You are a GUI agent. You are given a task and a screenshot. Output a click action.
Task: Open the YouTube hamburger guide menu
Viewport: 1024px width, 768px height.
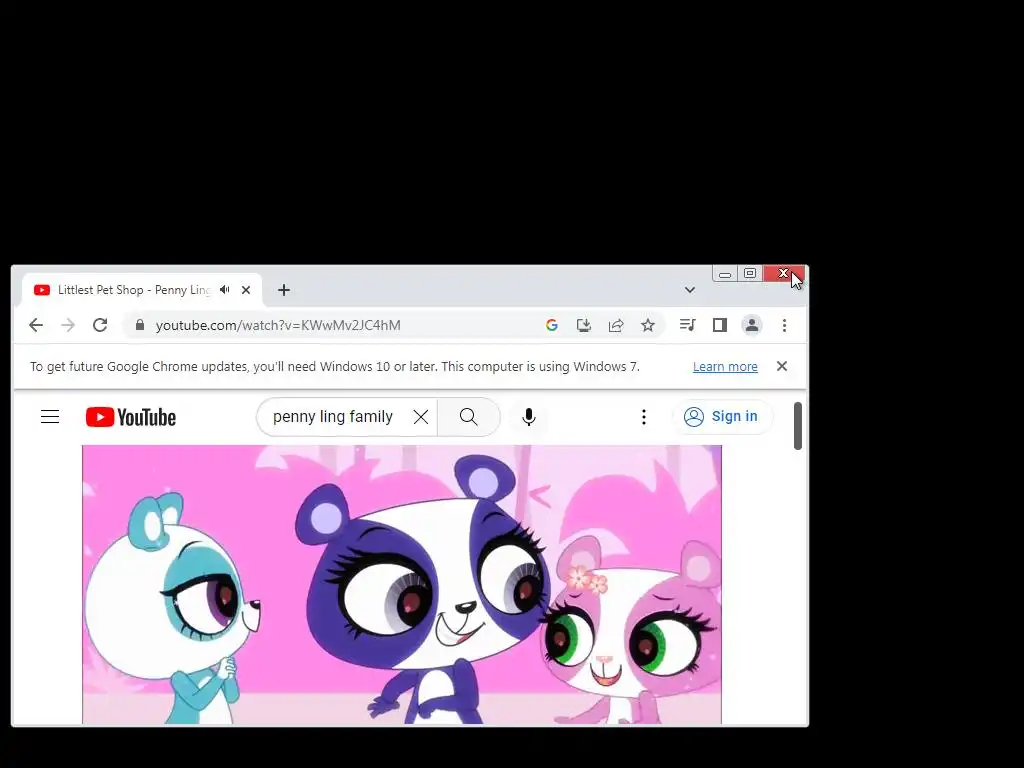50,417
